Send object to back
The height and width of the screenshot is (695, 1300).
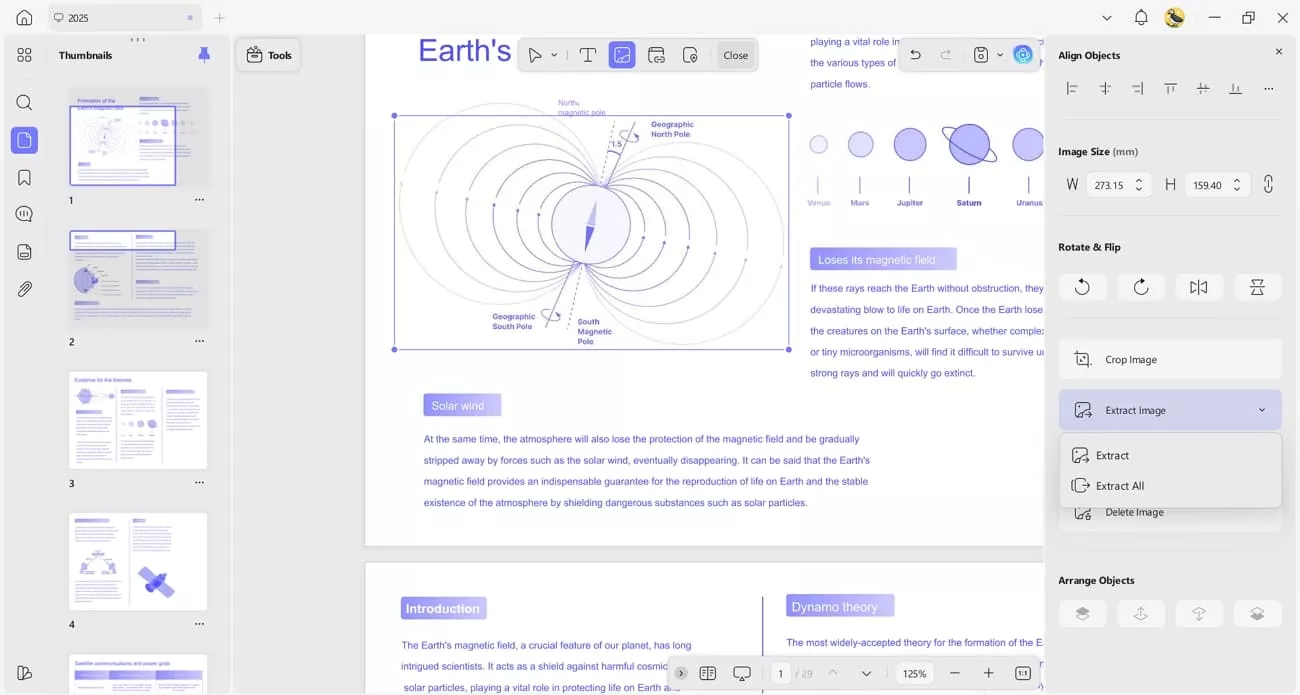pos(1257,614)
